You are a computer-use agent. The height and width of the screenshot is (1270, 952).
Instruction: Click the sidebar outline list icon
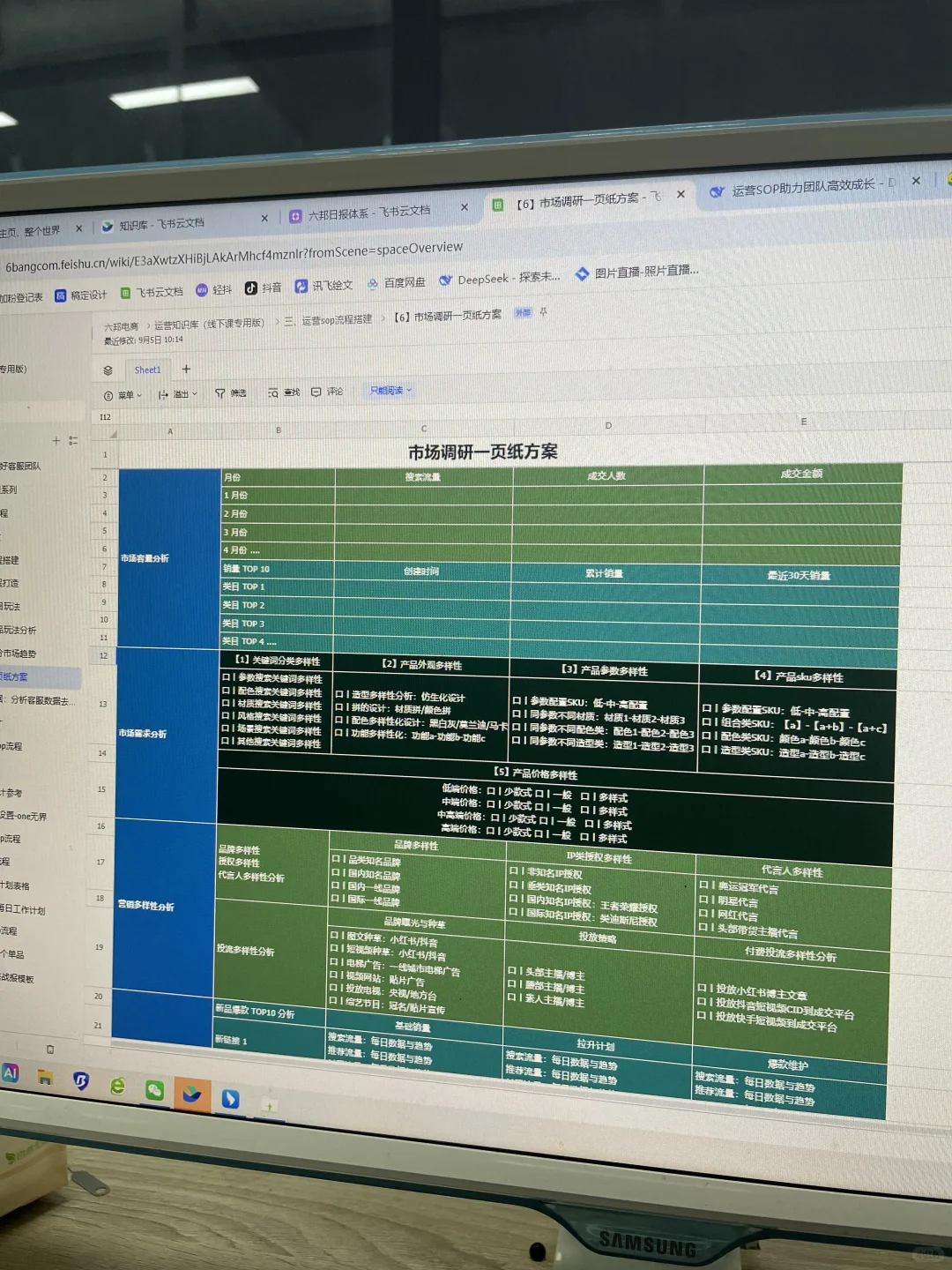click(73, 440)
